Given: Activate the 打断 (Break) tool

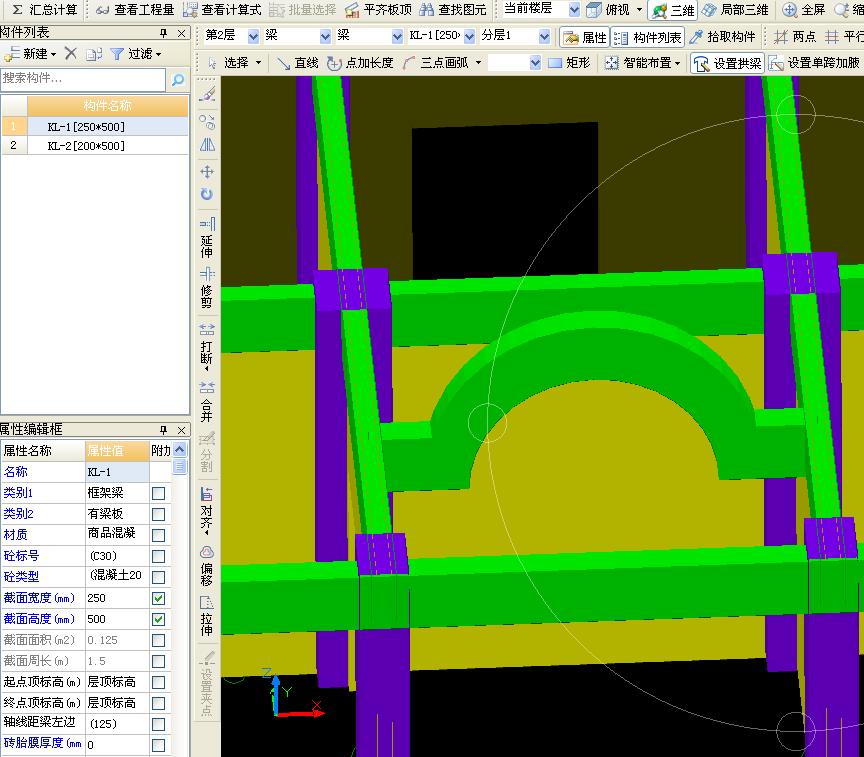Looking at the screenshot, I should click(207, 345).
